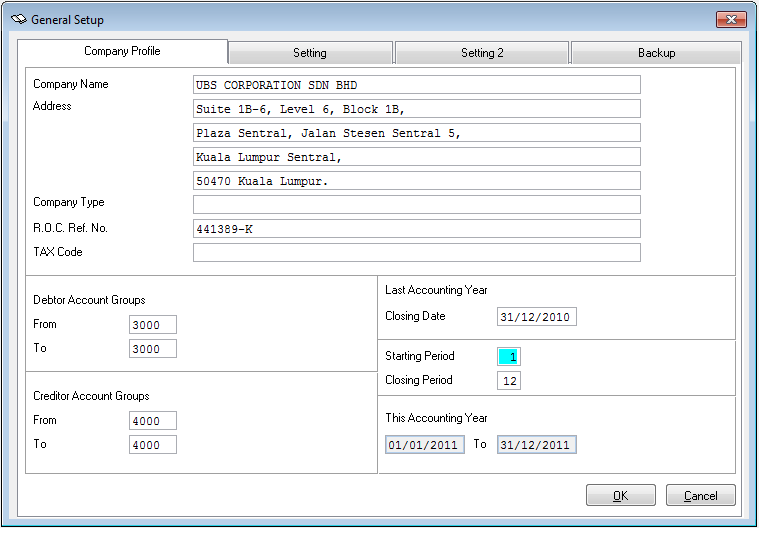Edit Debtor Account Groups To field
Image resolution: width=763 pixels, height=539 pixels.
point(153,348)
